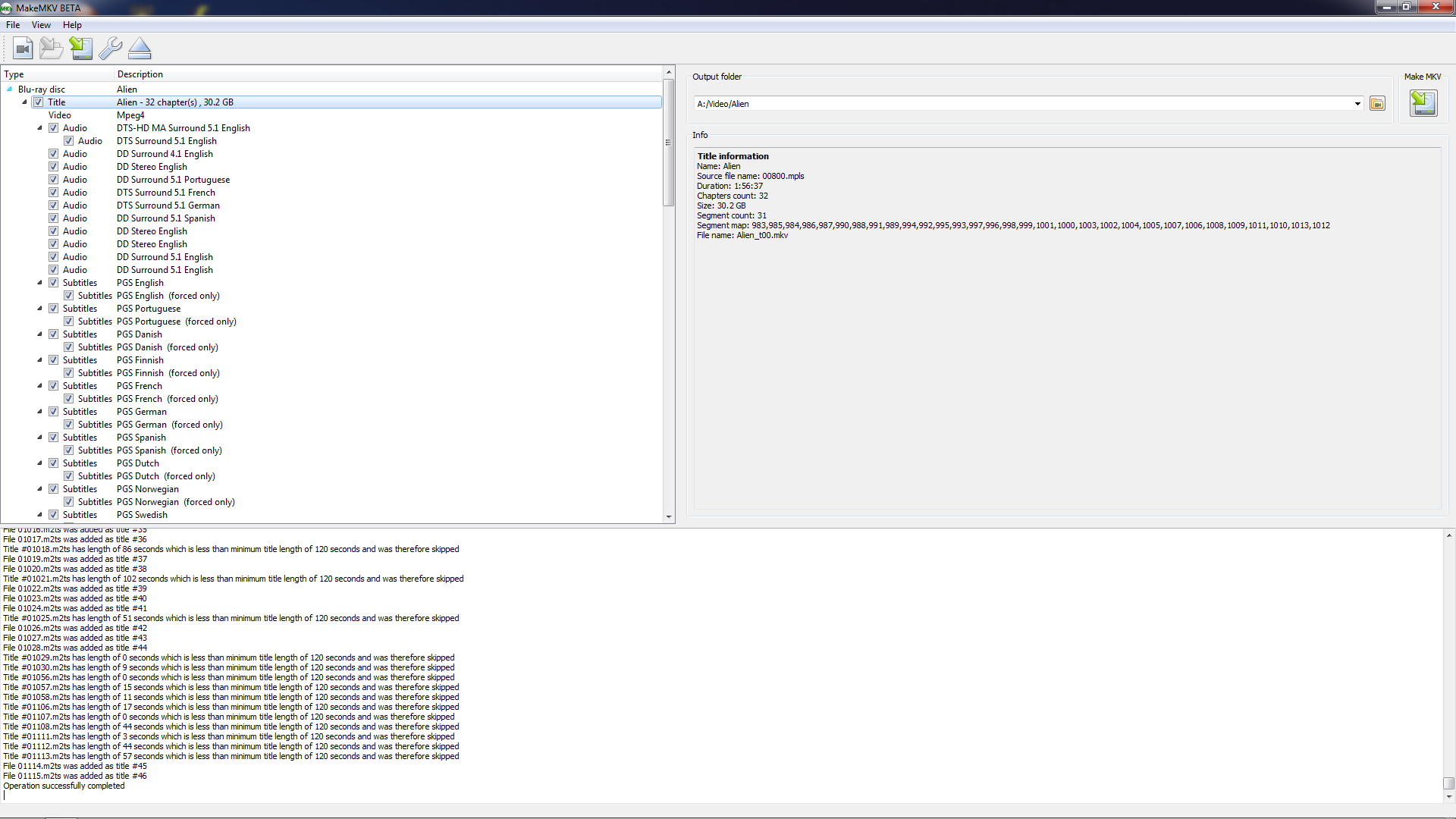Uncheck DD Surround 5.1 Portuguese audio

coord(54,180)
